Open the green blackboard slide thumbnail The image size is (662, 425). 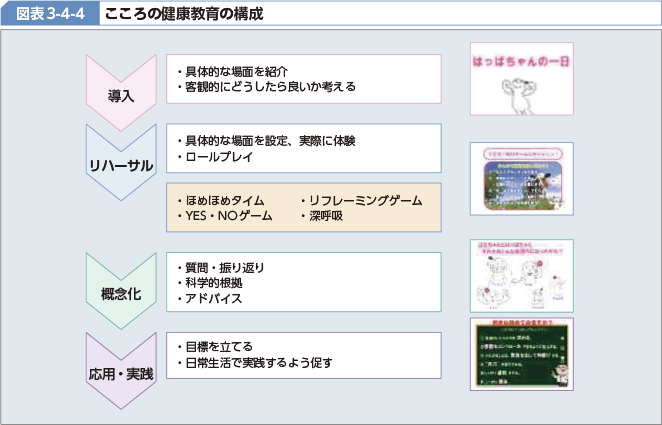click(521, 357)
